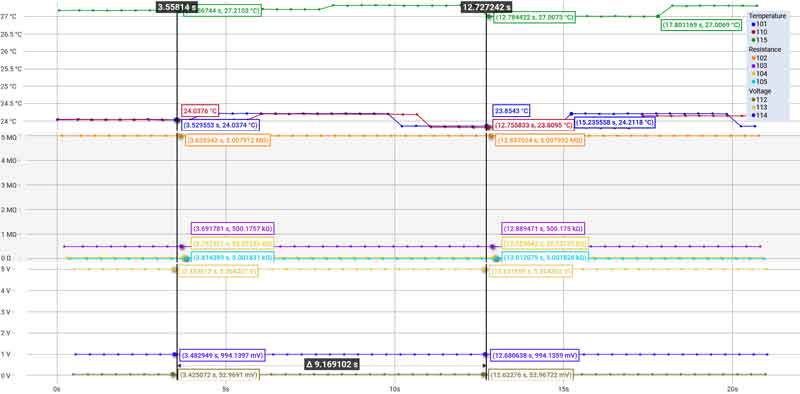Click the 20s tick on time axis

732,388
